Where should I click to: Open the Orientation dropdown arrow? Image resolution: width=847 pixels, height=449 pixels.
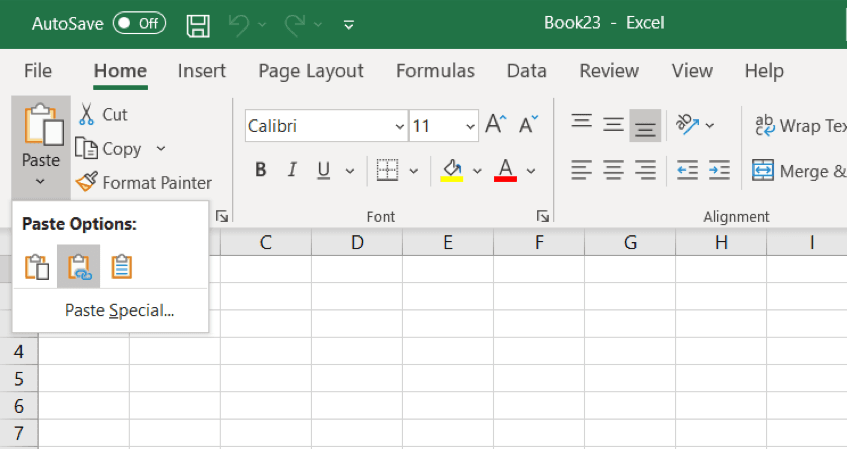coord(710,125)
